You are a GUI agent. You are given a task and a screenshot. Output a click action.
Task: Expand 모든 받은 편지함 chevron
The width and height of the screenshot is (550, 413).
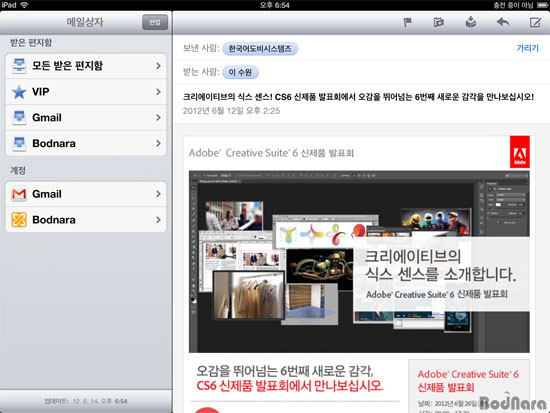tap(158, 66)
